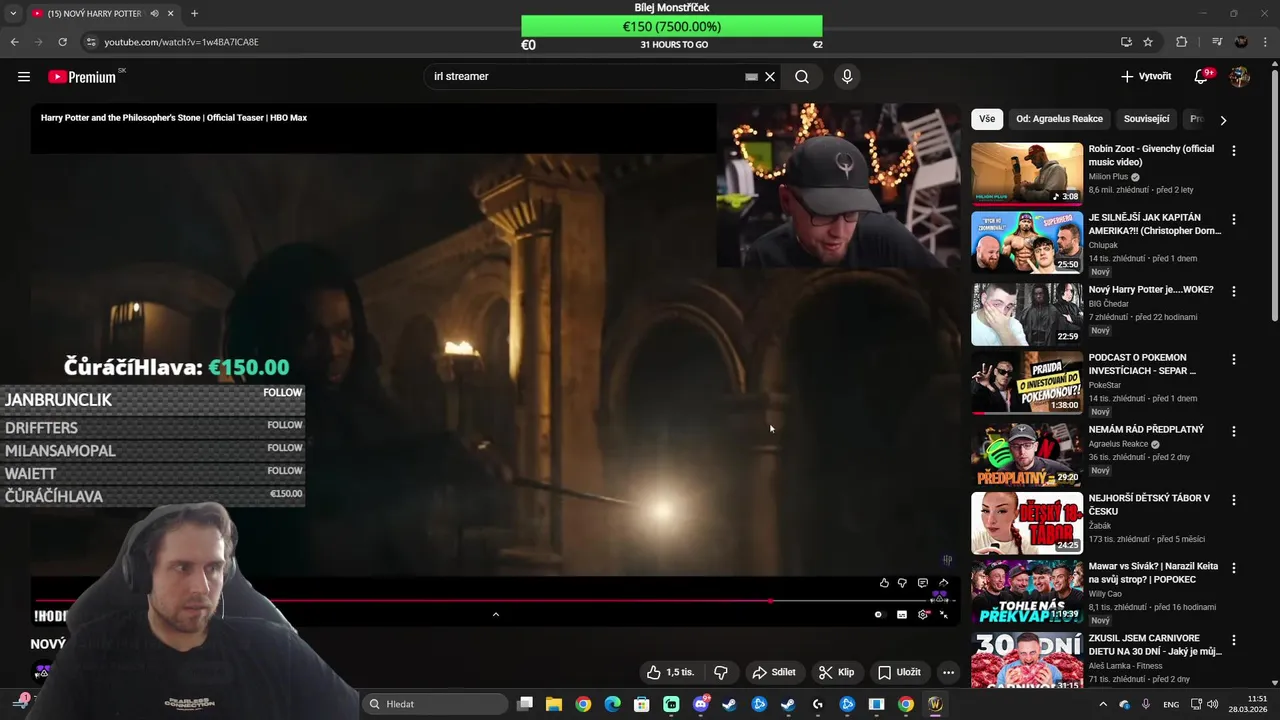
Task: Go back with the browser arrow
Action: [x=14, y=42]
